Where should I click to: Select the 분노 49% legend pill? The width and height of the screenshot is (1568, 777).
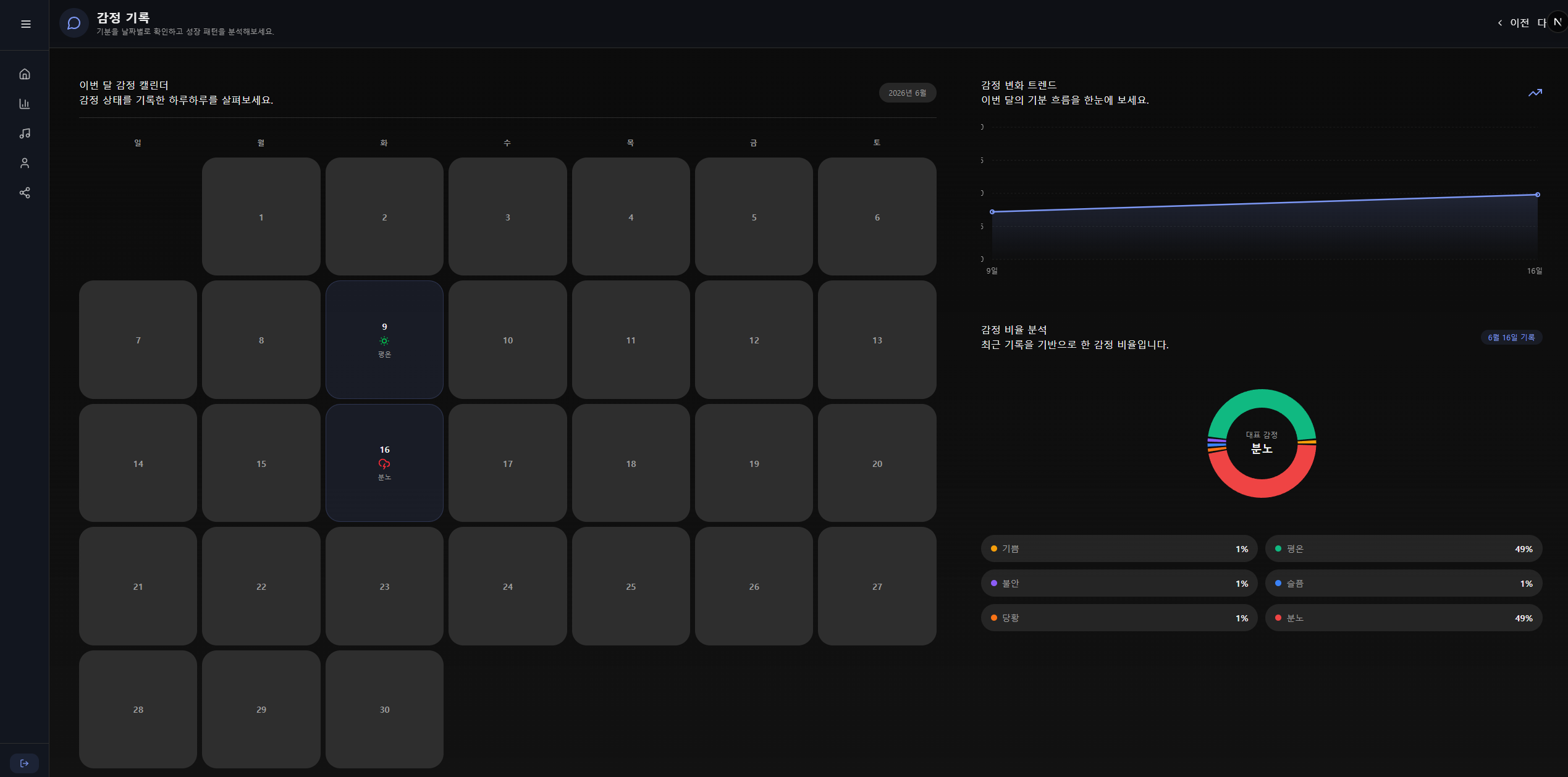[1404, 618]
